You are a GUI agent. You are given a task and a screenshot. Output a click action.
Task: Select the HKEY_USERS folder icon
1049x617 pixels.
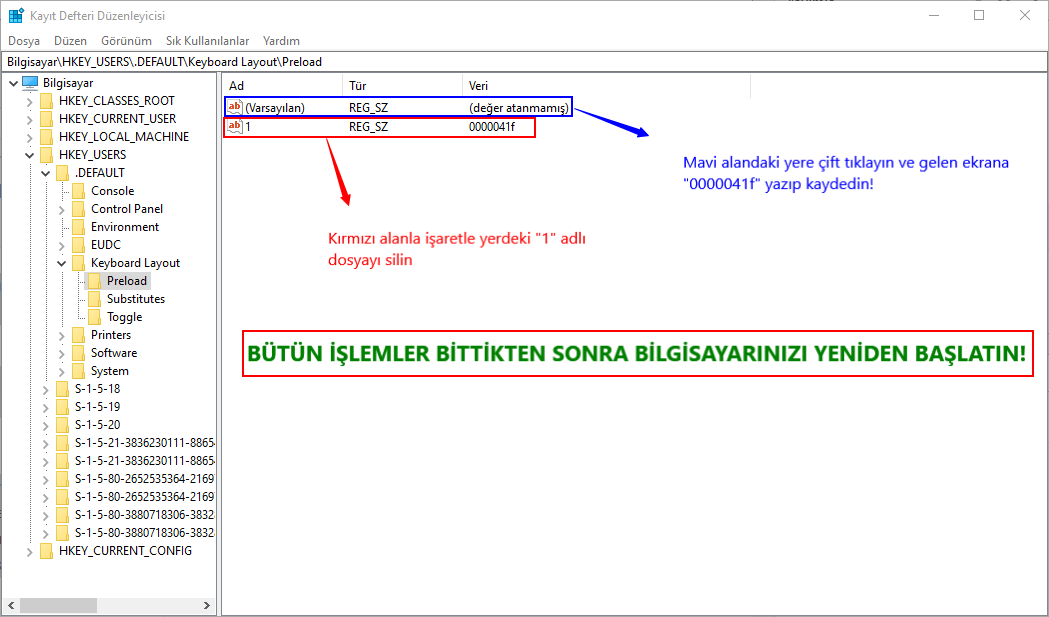pos(46,155)
